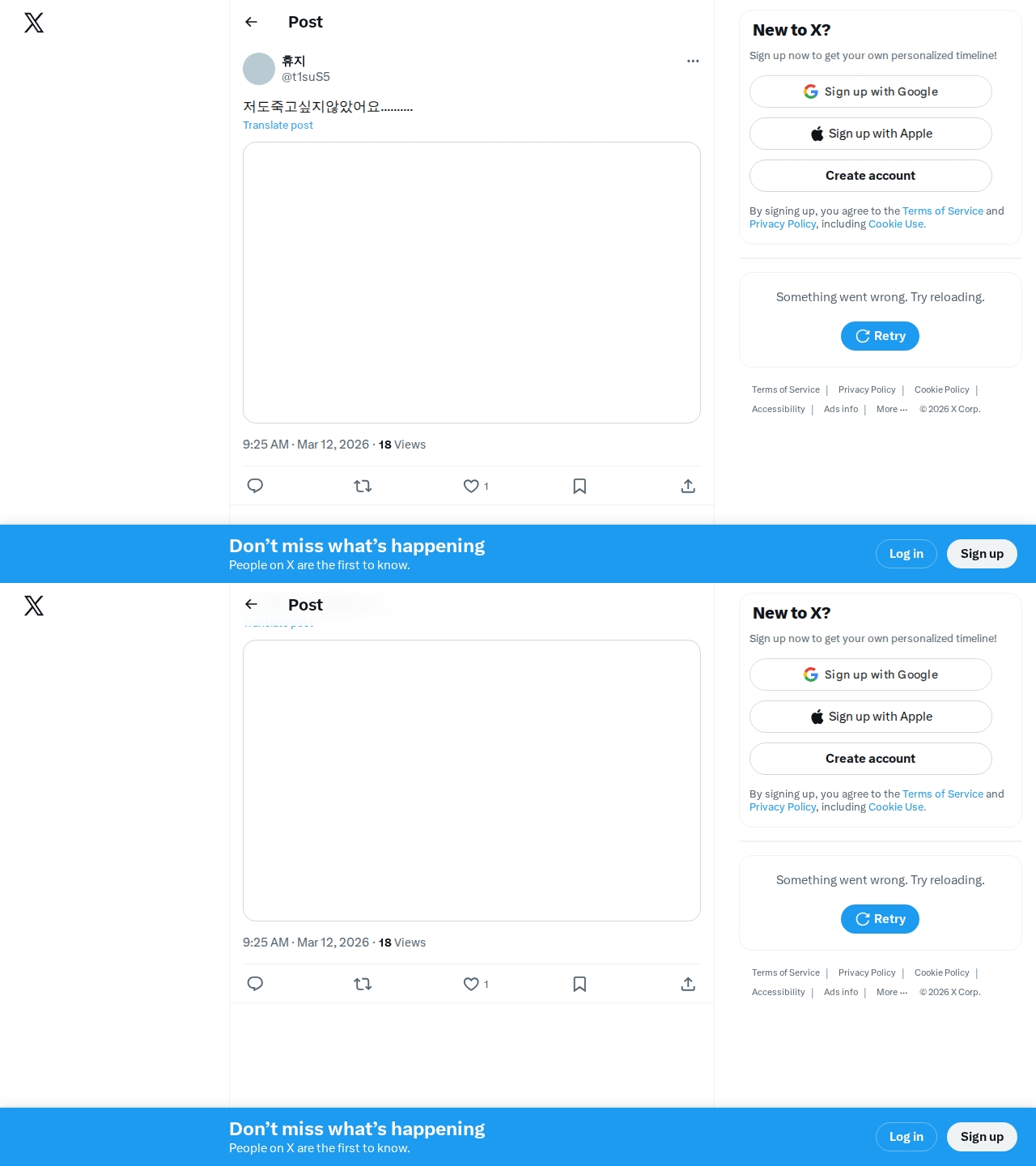Viewport: 1036px width, 1166px height.
Task: Share the upper post via the share icon
Action: [688, 486]
